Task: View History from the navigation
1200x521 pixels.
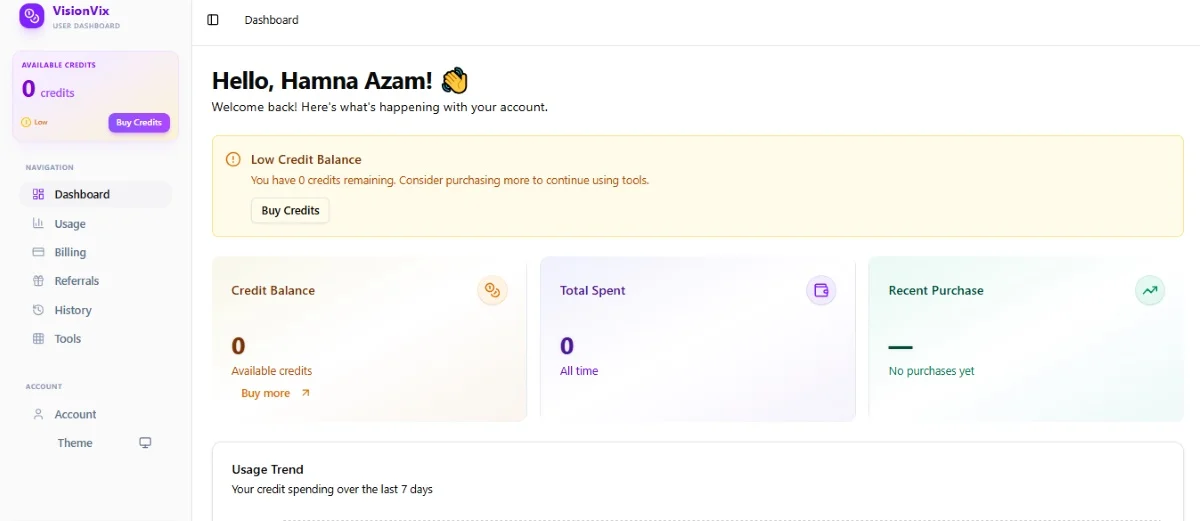Action: (x=73, y=310)
